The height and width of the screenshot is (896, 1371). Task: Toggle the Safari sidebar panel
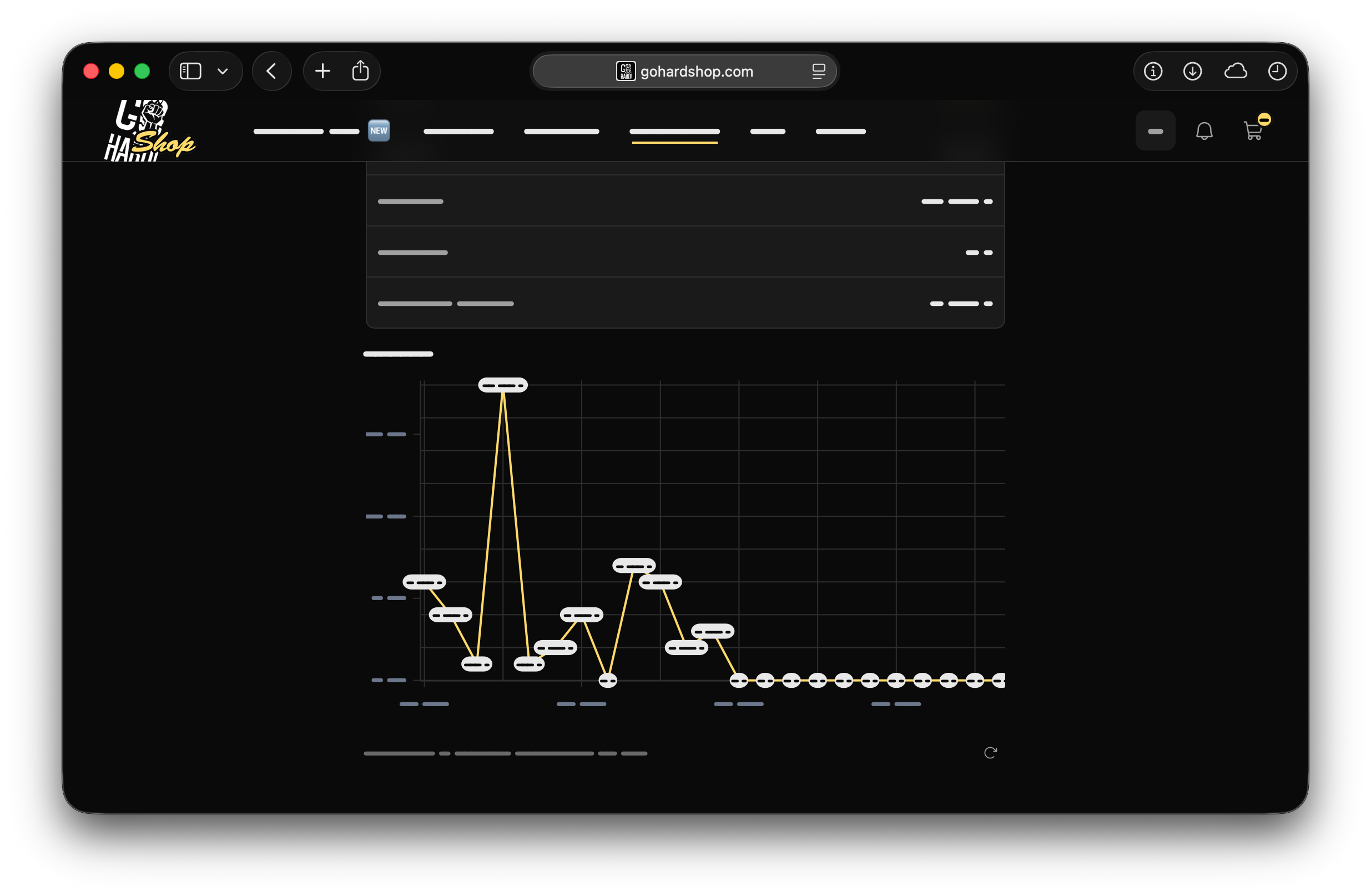[x=190, y=72]
